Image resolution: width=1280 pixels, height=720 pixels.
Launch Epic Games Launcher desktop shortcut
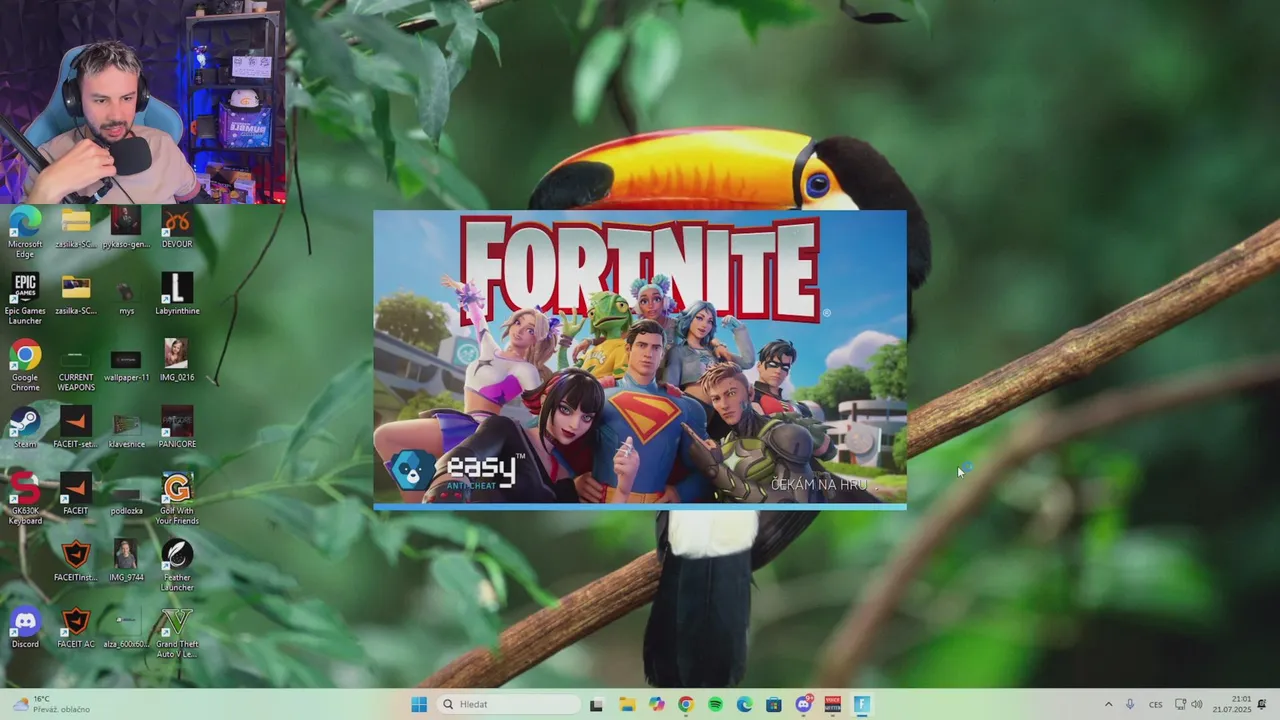tap(25, 299)
